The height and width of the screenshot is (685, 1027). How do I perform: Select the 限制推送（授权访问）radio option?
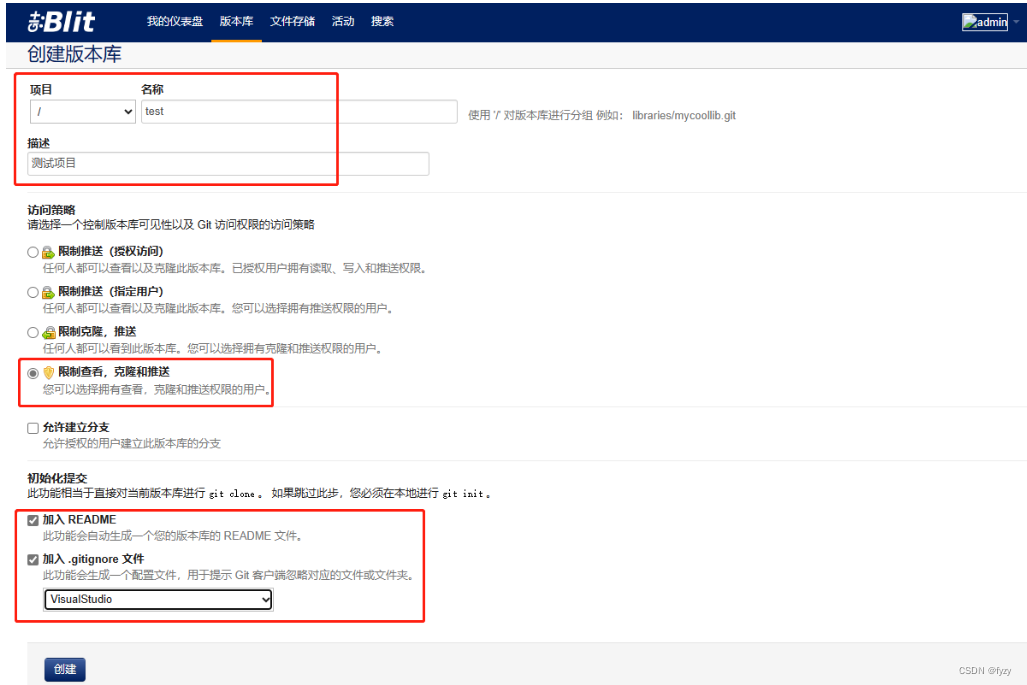[32, 251]
